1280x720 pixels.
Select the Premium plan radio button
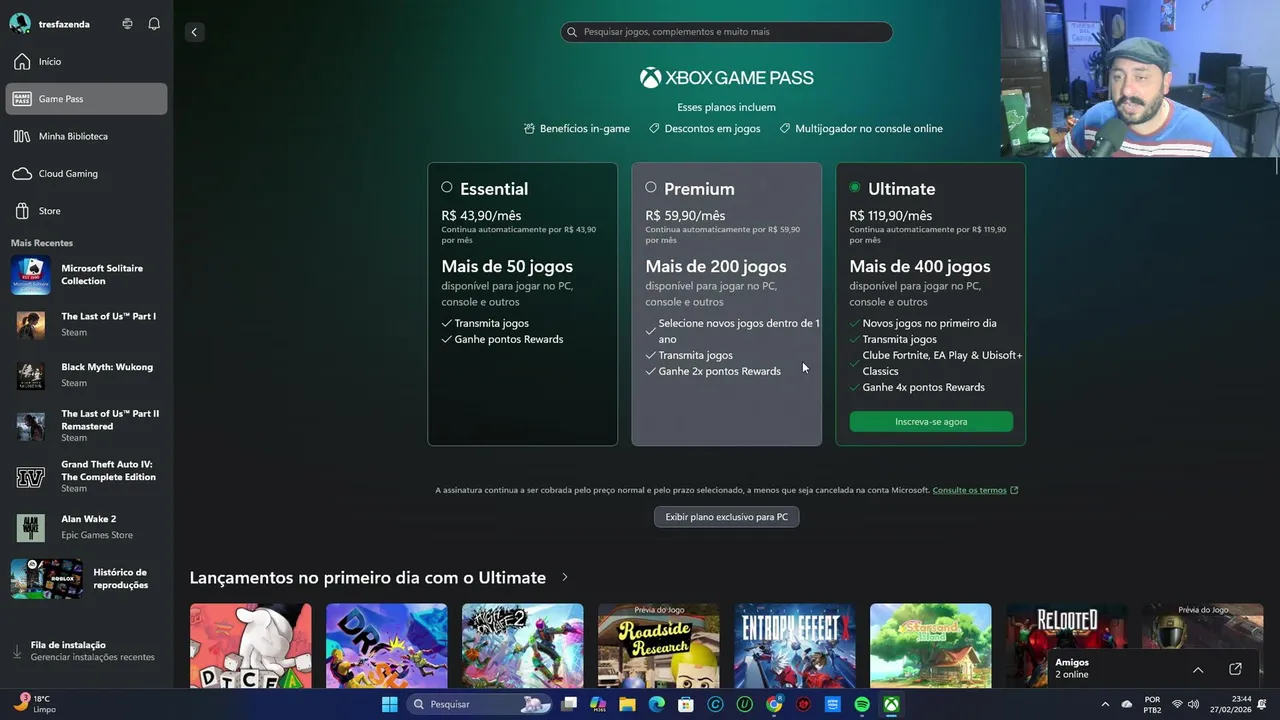(x=651, y=187)
